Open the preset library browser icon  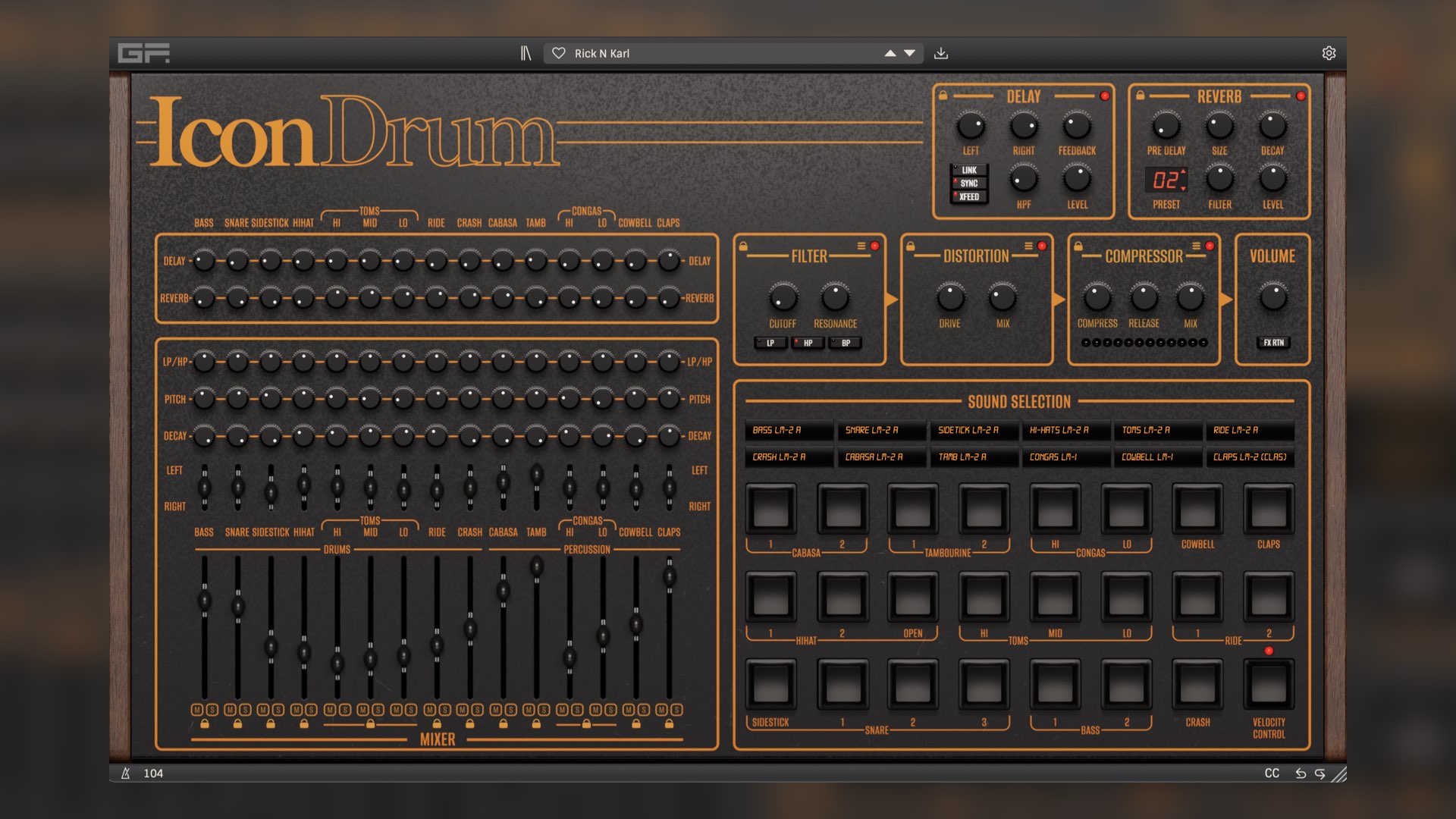tap(526, 53)
